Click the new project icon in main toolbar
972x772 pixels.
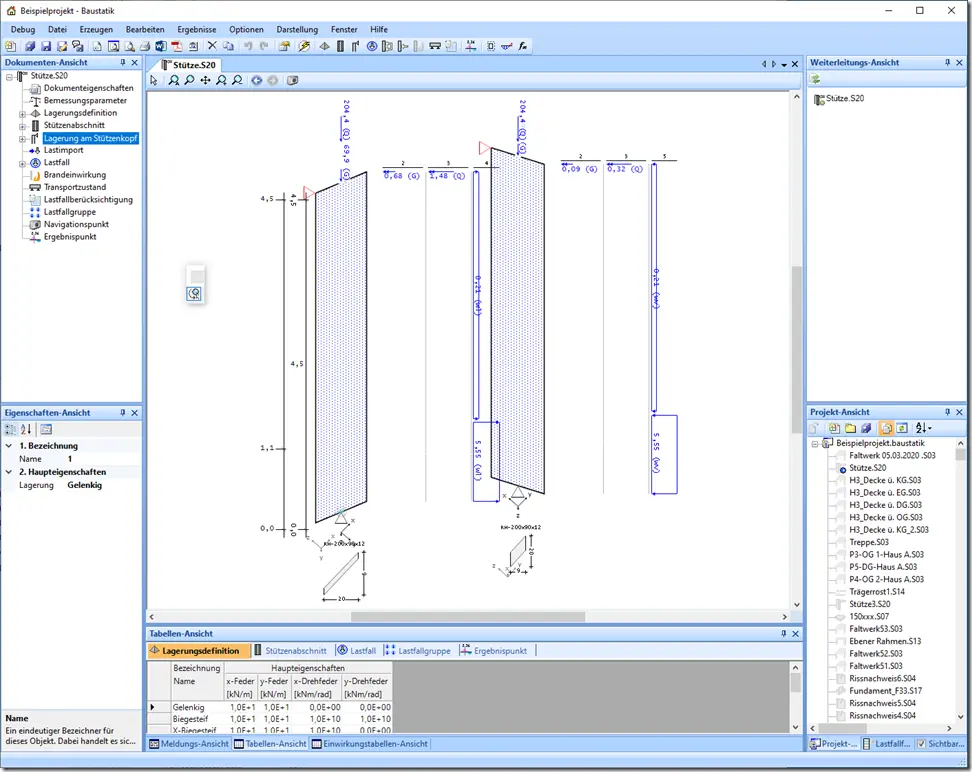[x=11, y=46]
